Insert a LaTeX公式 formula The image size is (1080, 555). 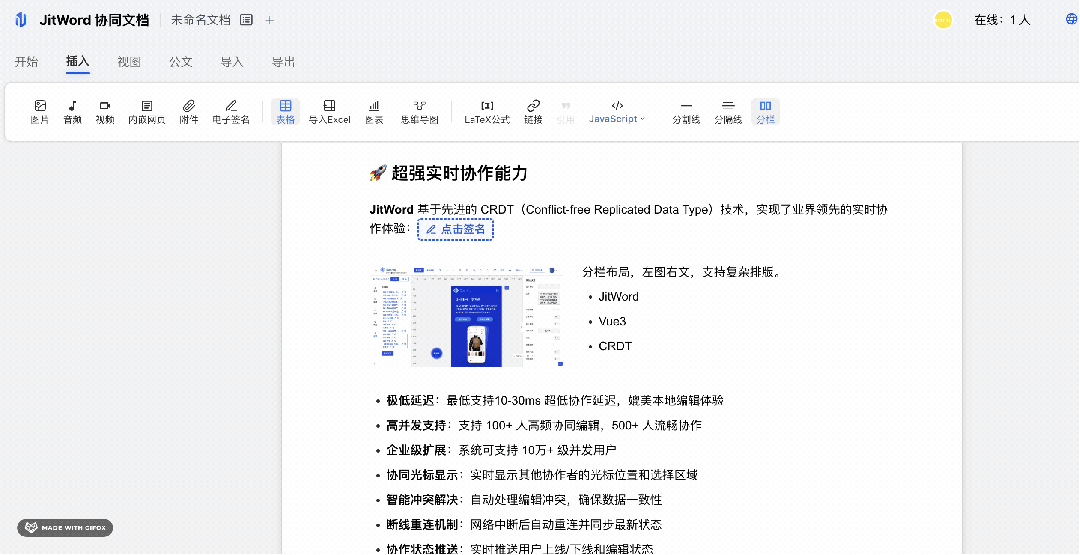[x=487, y=112]
